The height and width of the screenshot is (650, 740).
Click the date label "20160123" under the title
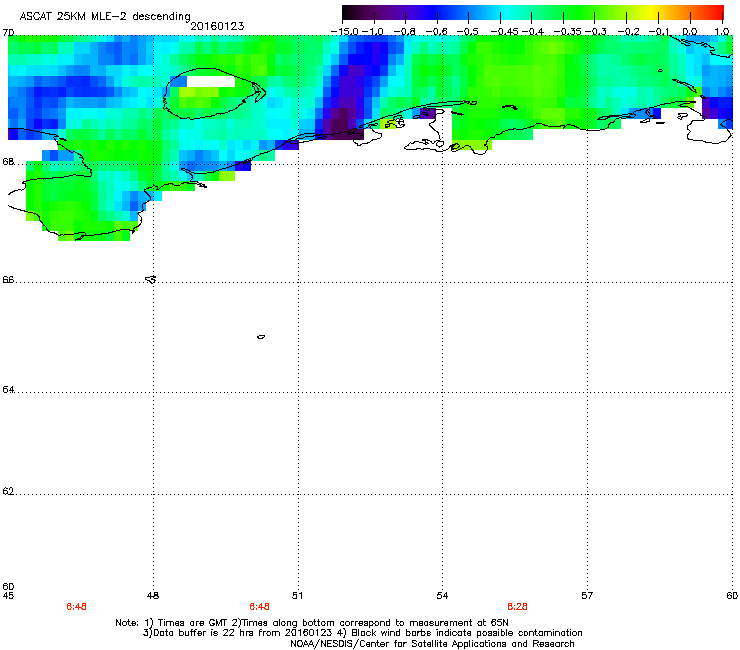(217, 26)
